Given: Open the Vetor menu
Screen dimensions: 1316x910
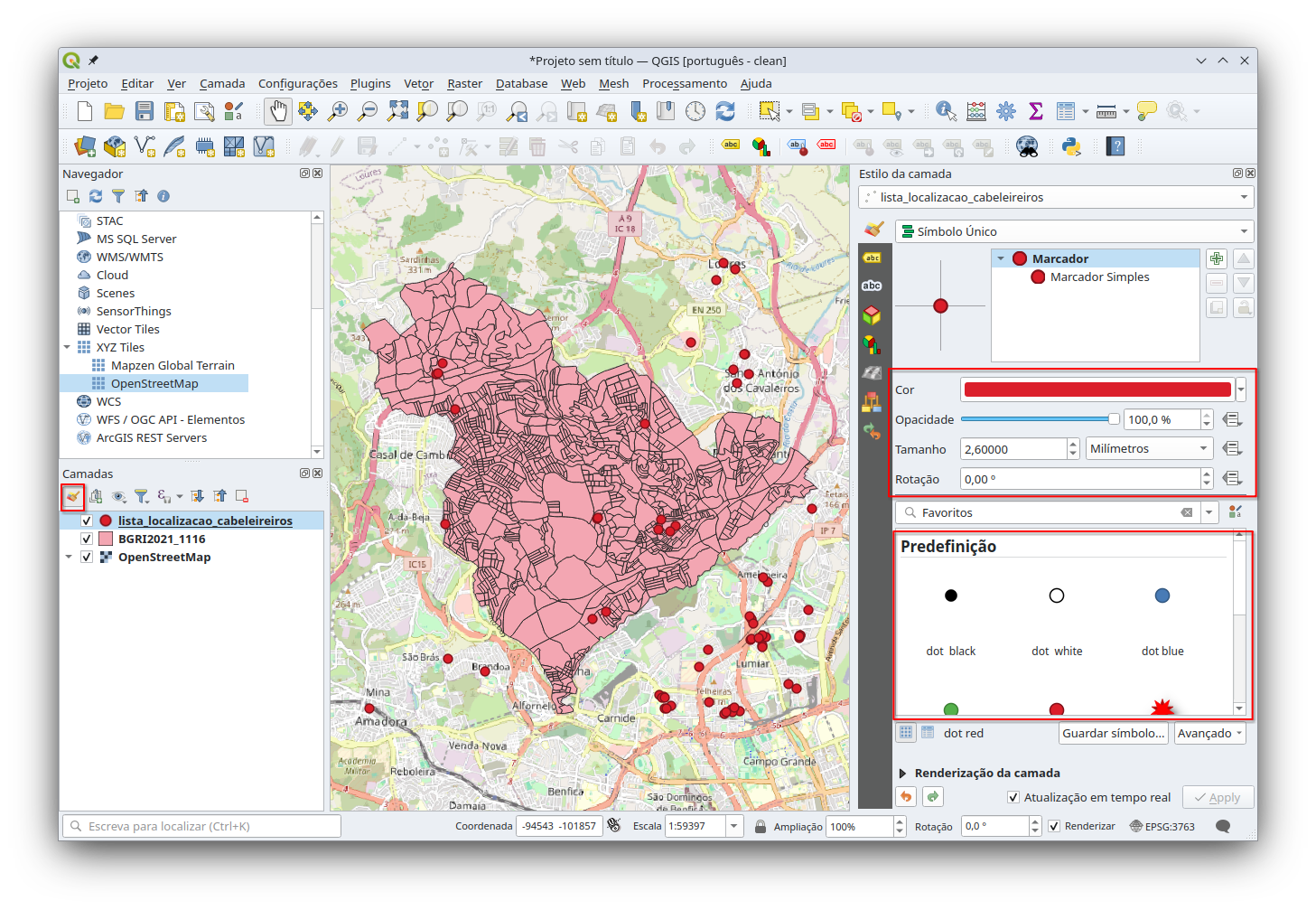Looking at the screenshot, I should 418,83.
